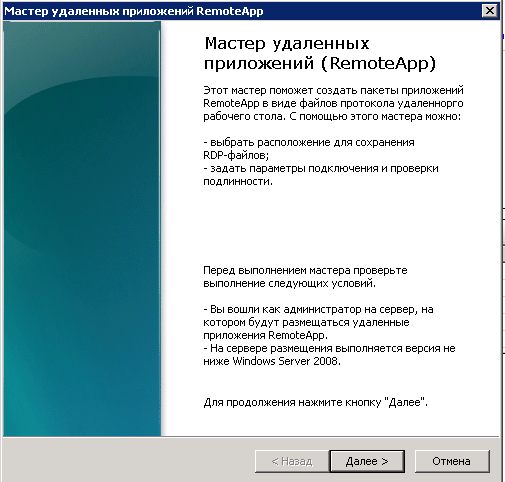The height and width of the screenshot is (482, 505).
Task: Click the "RDP-файлов;" text
Action: (x=236, y=155)
